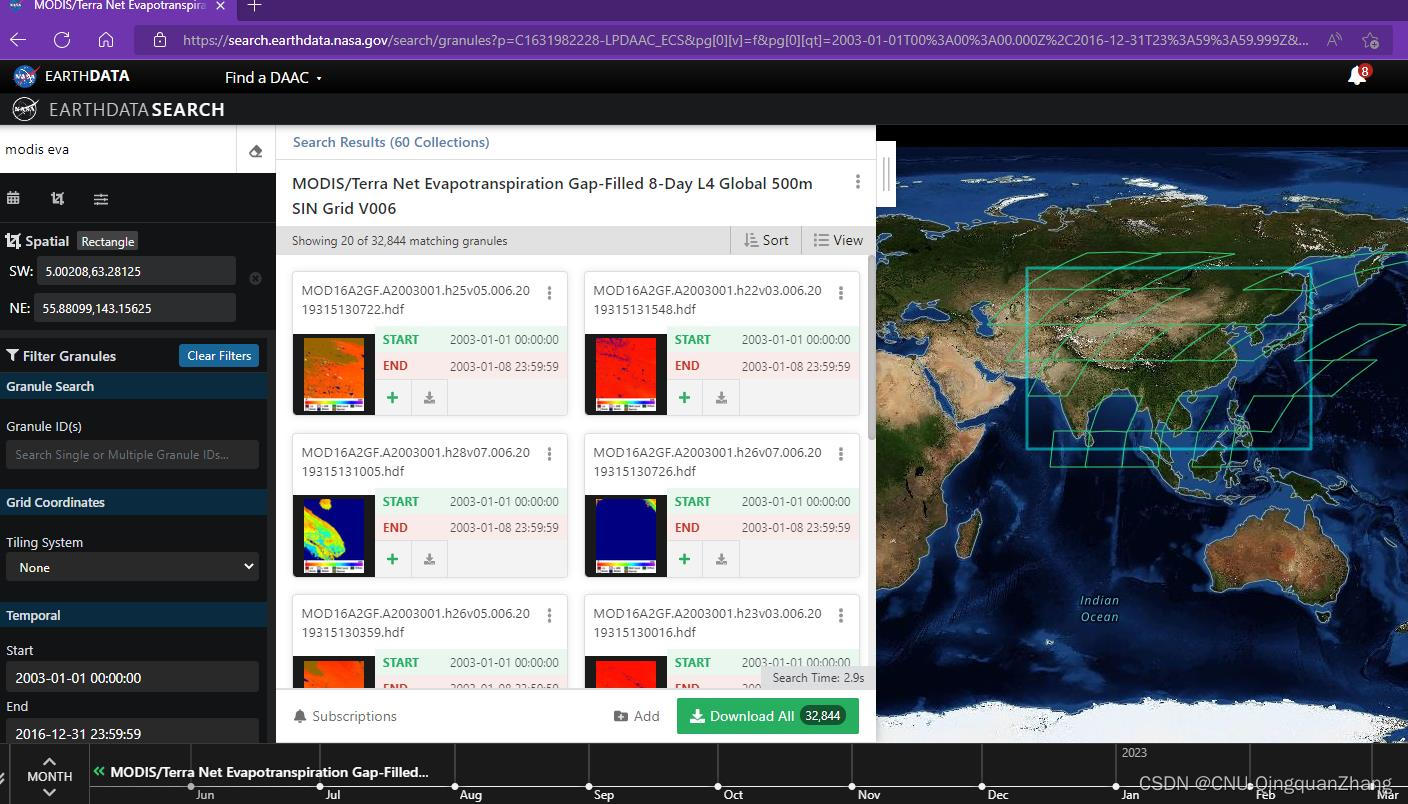1408x804 pixels.
Task: Open granule h28v07's three-dot options icon
Action: click(549, 454)
